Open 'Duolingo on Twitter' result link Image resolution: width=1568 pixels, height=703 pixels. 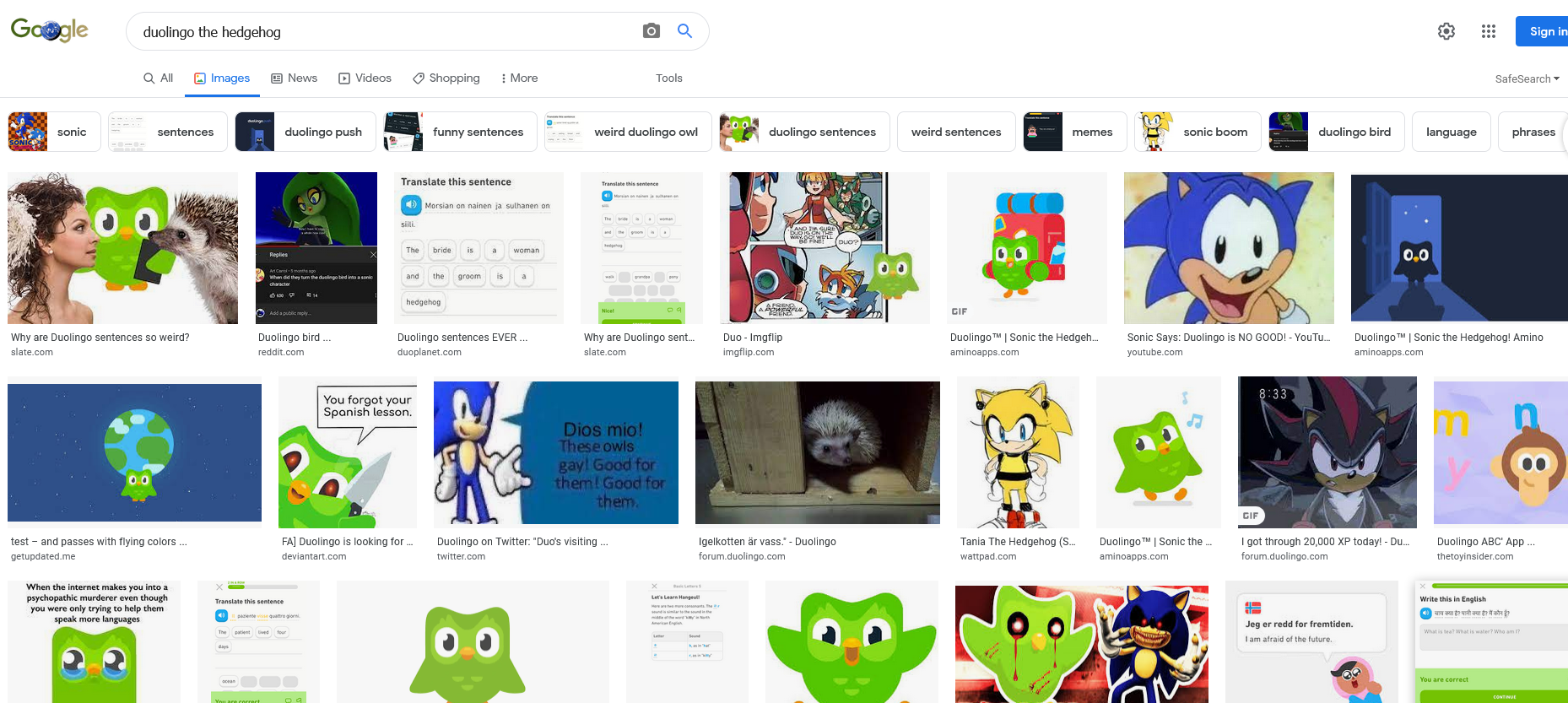(x=522, y=542)
